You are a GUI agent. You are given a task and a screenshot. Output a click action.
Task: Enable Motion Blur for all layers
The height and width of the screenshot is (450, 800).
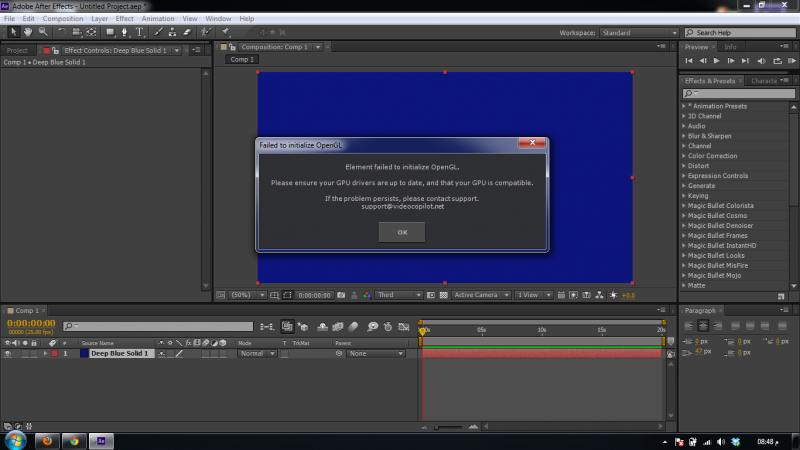coord(353,327)
